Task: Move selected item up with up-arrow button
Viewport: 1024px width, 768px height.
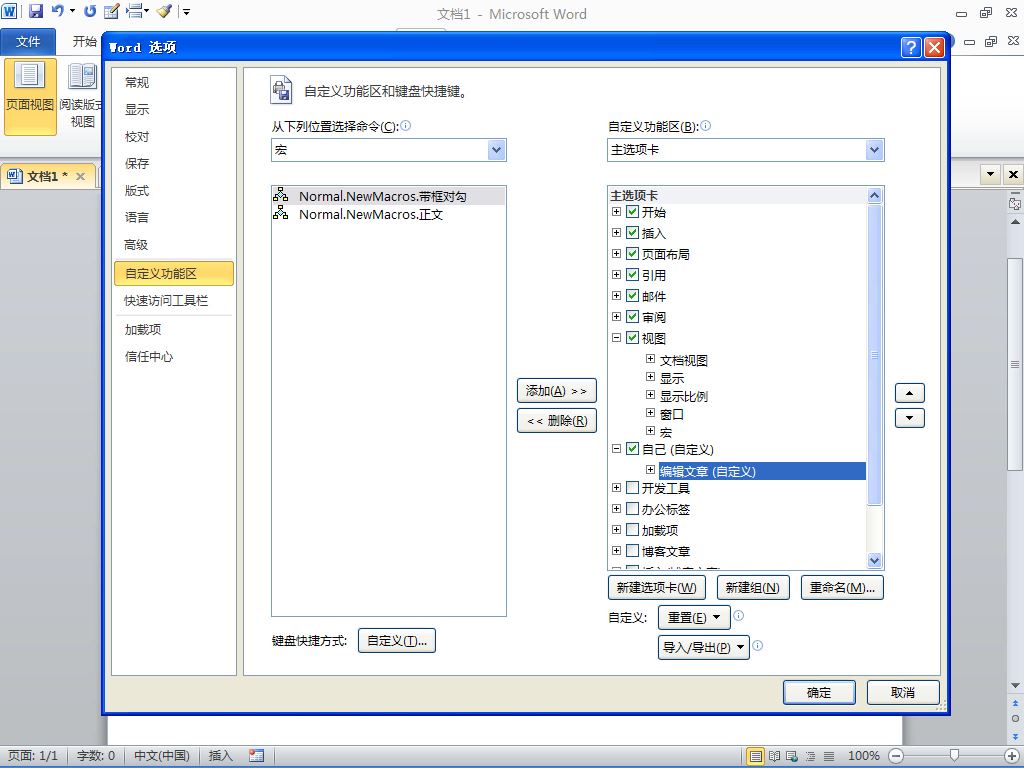Action: coord(910,393)
